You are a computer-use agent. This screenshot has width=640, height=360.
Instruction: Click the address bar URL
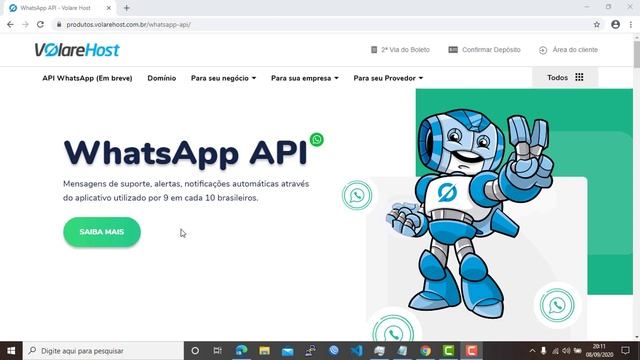(129, 24)
